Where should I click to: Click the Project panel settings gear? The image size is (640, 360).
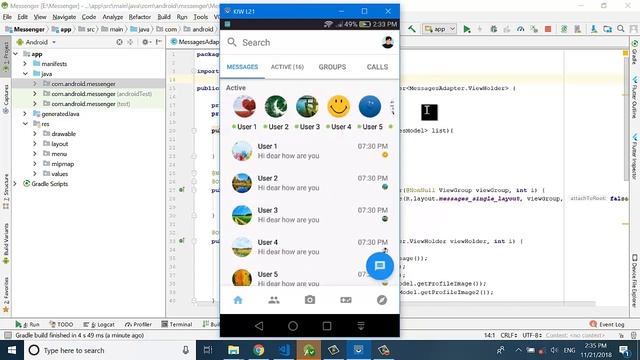tap(145, 42)
